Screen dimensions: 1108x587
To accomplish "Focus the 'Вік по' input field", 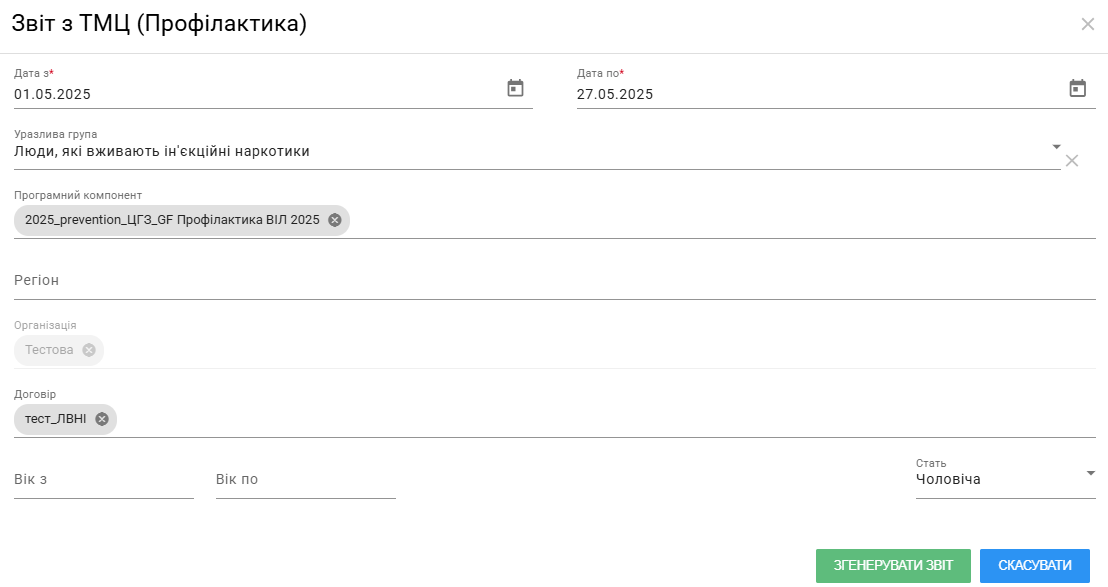I will click(305, 480).
